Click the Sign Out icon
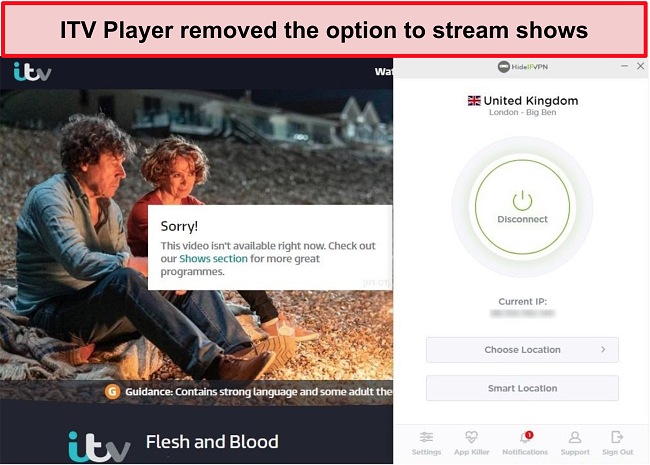This screenshot has width=650, height=465. (x=617, y=437)
